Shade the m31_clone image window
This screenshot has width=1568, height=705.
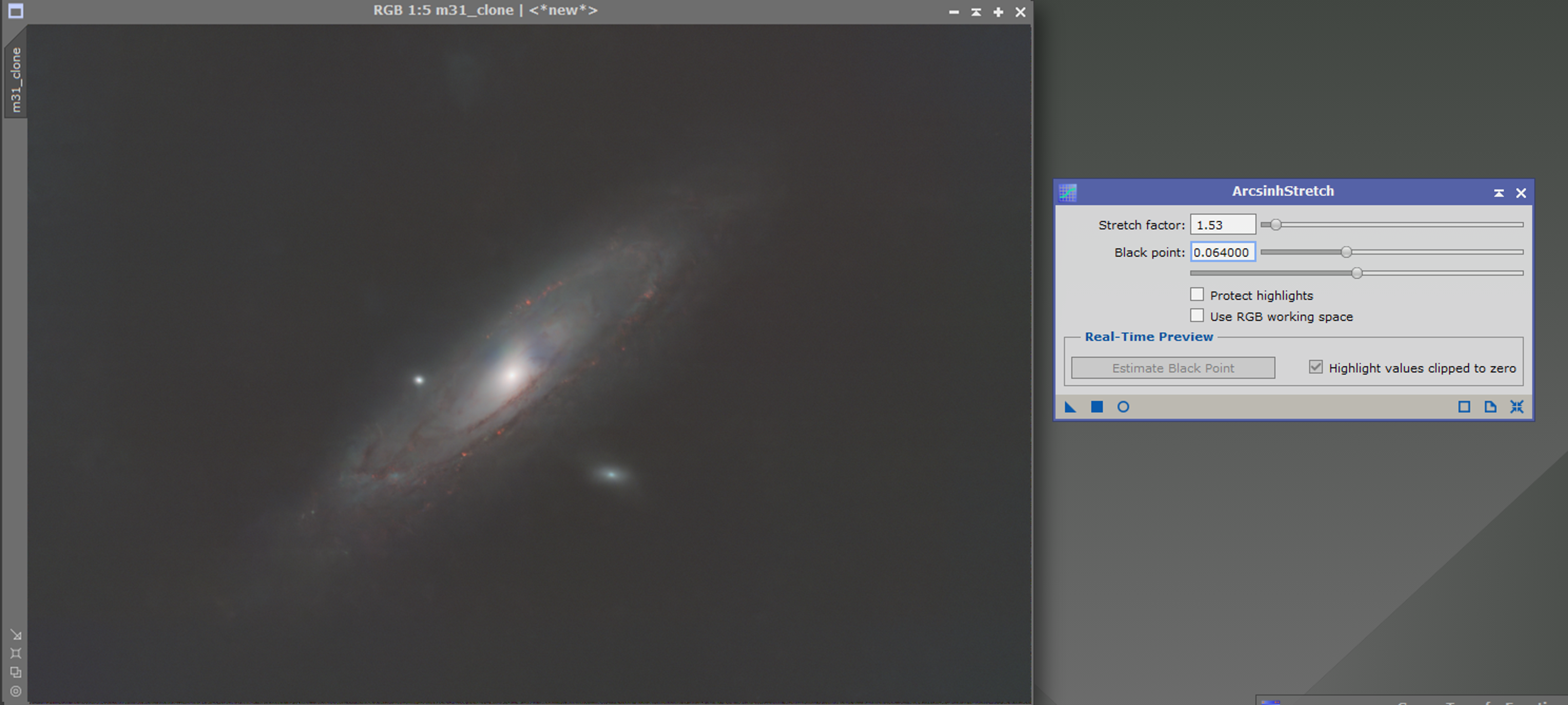[x=976, y=11]
